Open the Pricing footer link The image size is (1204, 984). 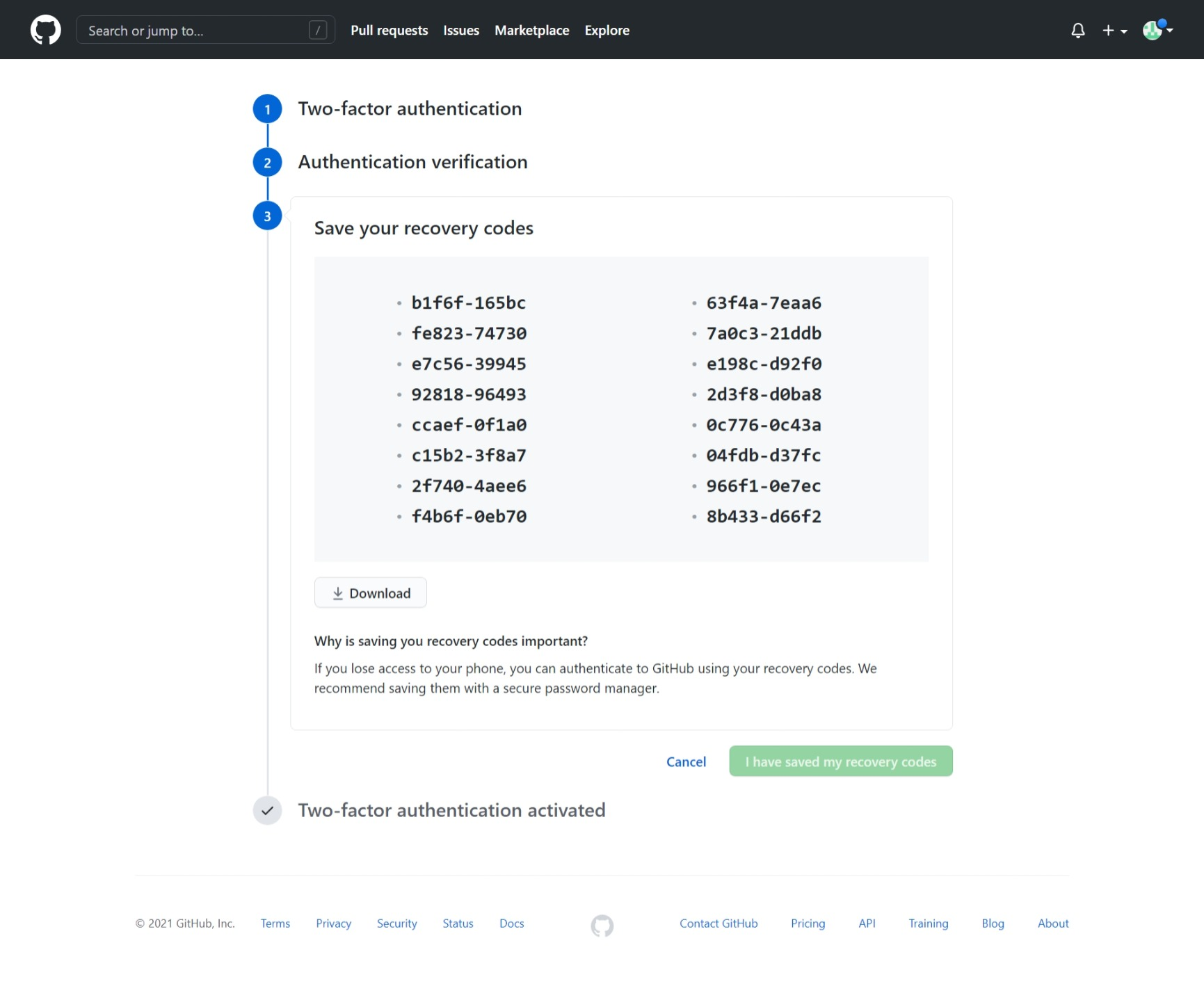tap(808, 923)
